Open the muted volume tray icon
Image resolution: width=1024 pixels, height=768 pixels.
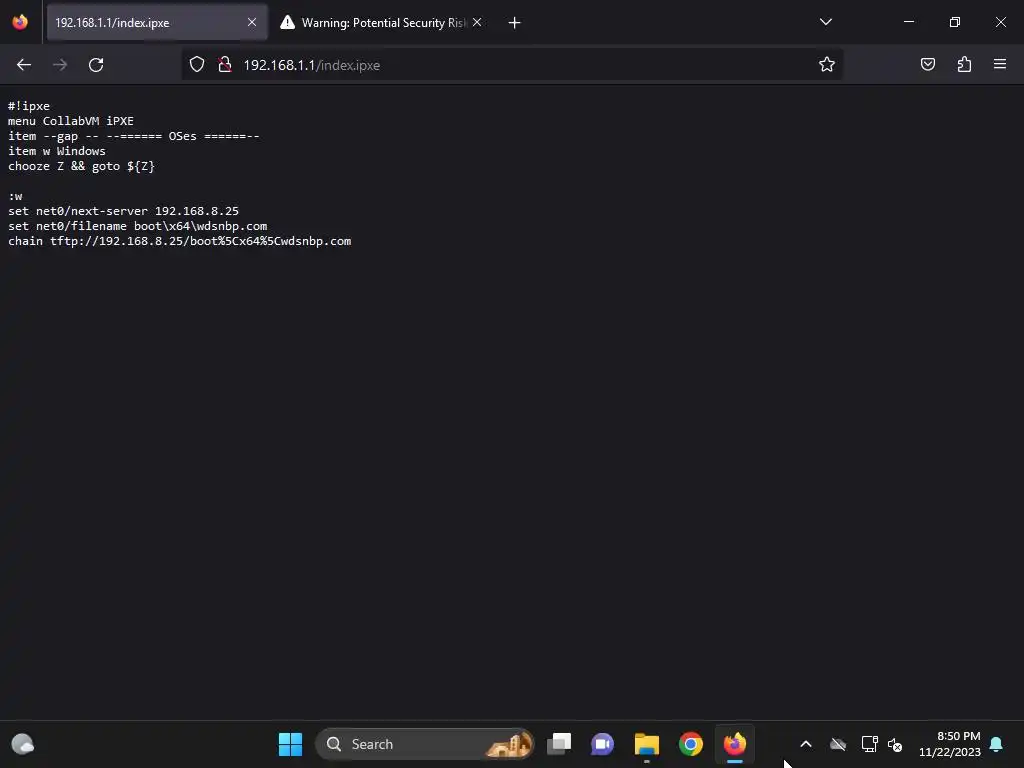pos(895,744)
